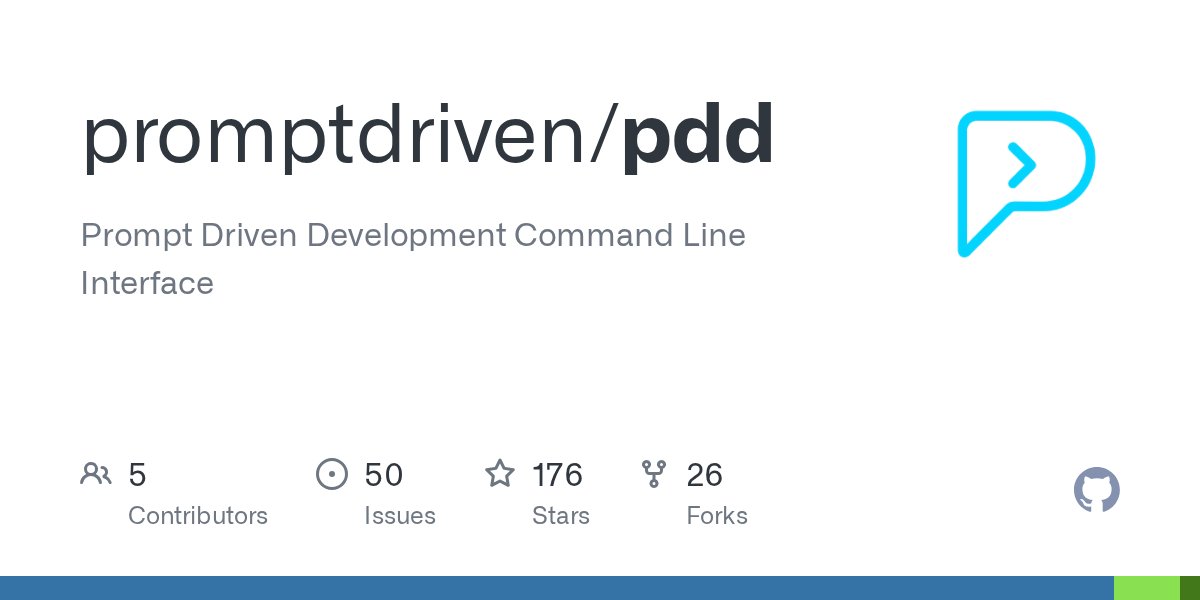Click the contributors people icon

pos(96,474)
